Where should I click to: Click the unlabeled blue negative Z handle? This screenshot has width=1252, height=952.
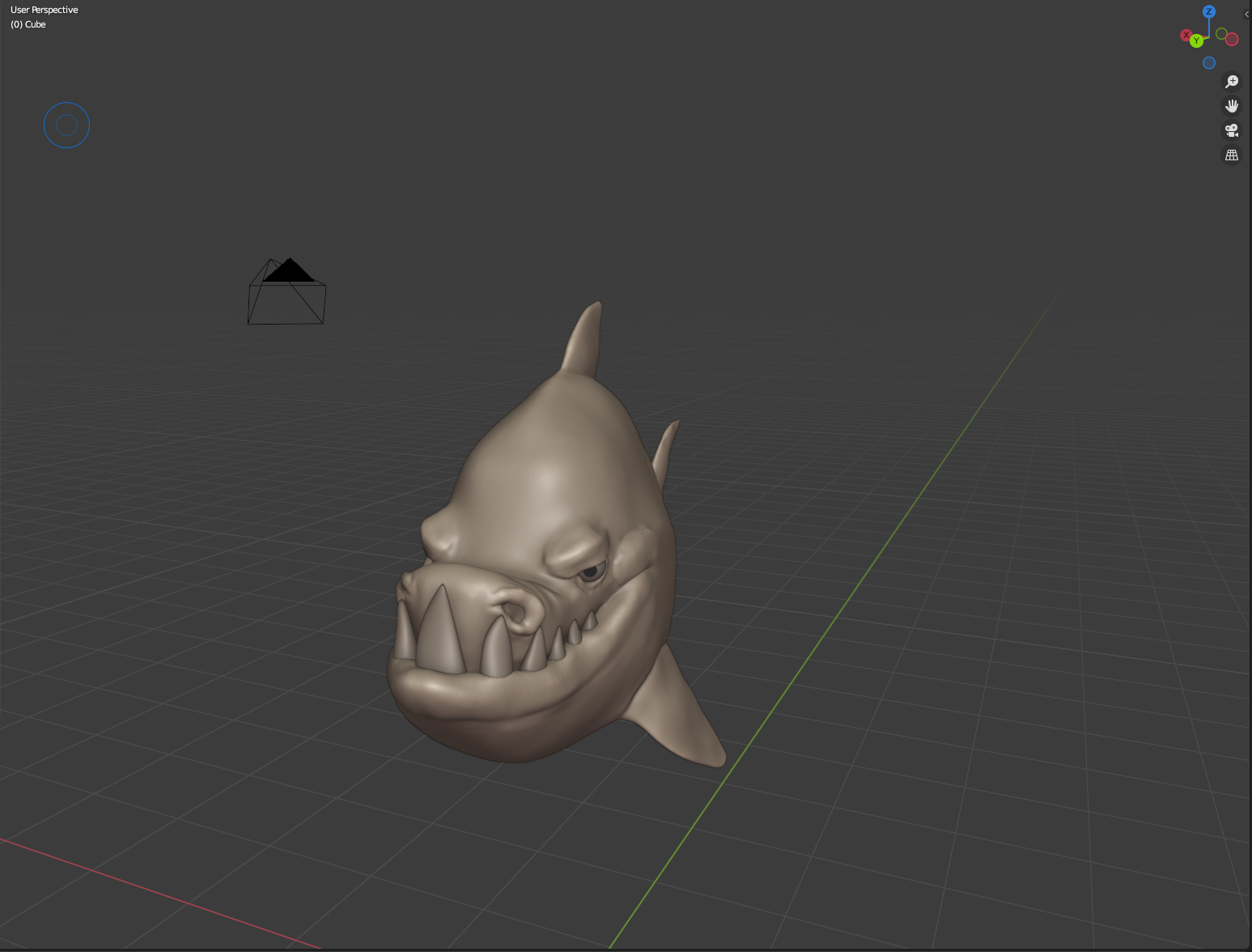click(1209, 63)
